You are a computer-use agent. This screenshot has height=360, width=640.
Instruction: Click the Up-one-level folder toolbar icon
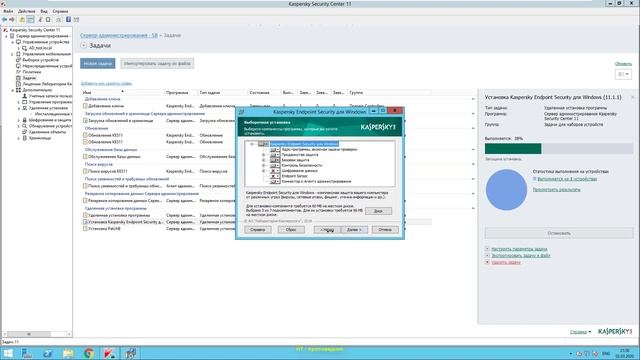[x=22, y=20]
